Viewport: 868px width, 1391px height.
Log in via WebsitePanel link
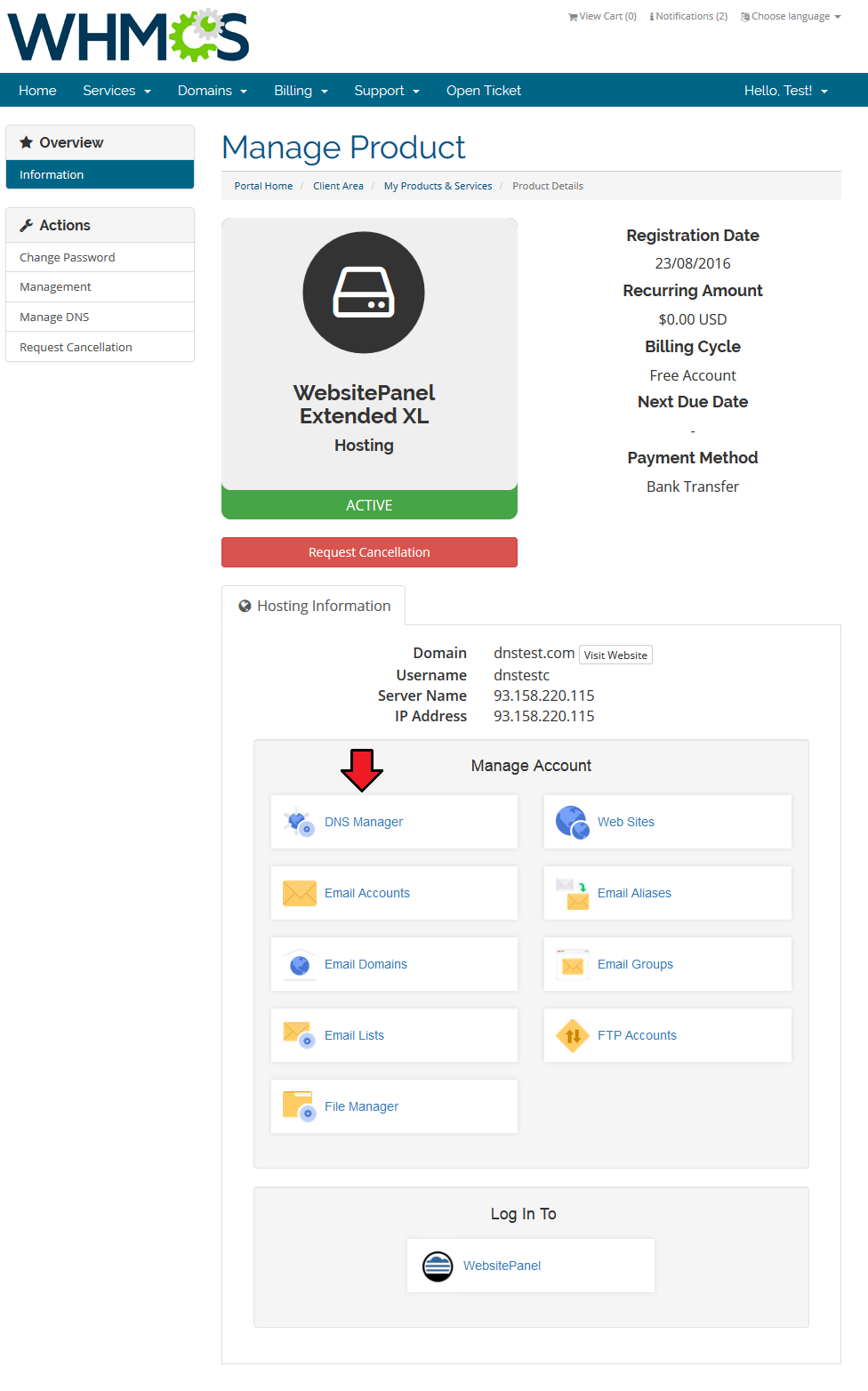click(x=502, y=1266)
